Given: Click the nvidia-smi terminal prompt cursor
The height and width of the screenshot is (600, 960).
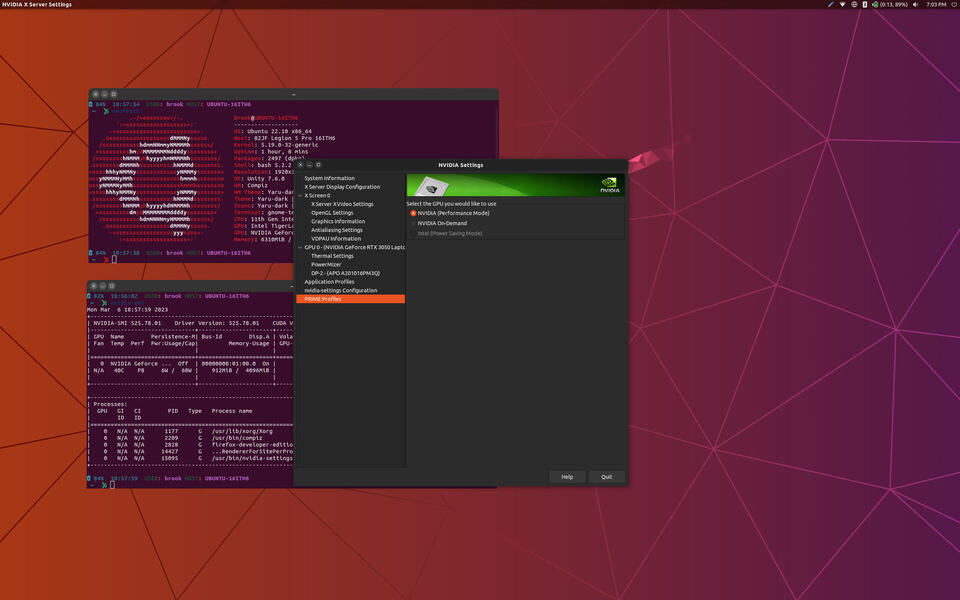Looking at the screenshot, I should click(x=112, y=485).
